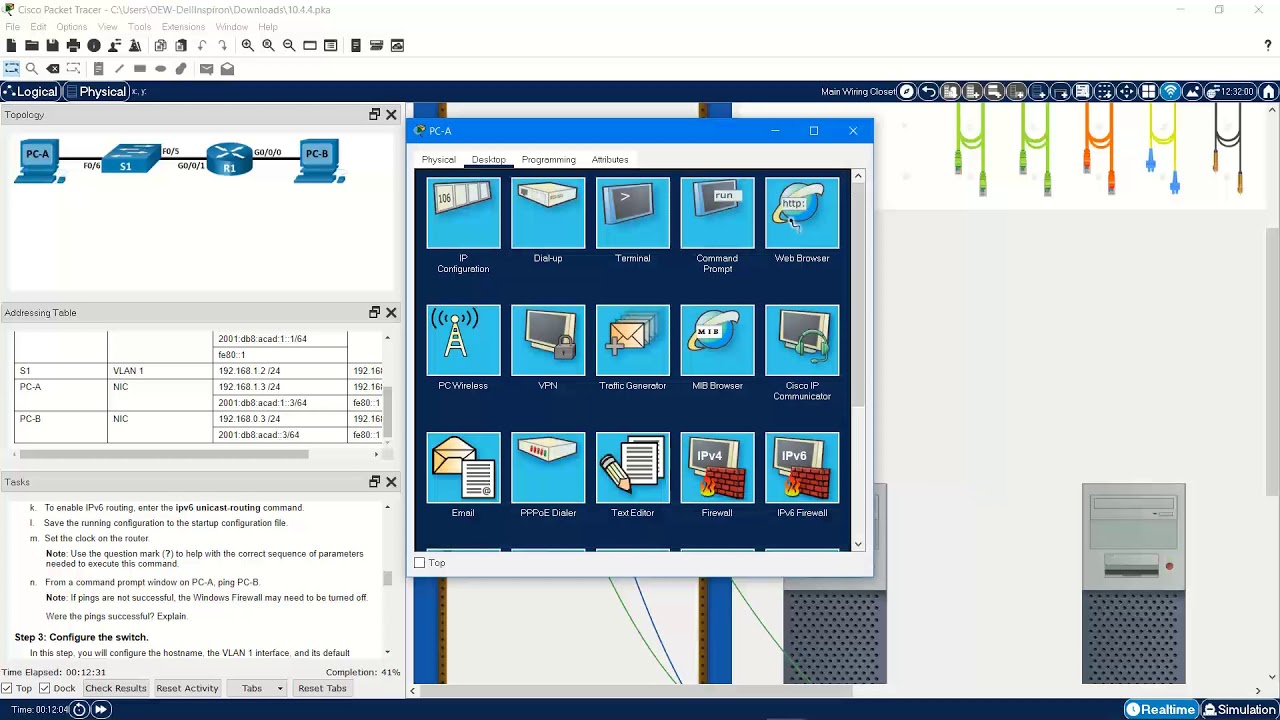Click the Reset Tabs button
Viewport: 1280px width, 720px height.
coord(322,688)
